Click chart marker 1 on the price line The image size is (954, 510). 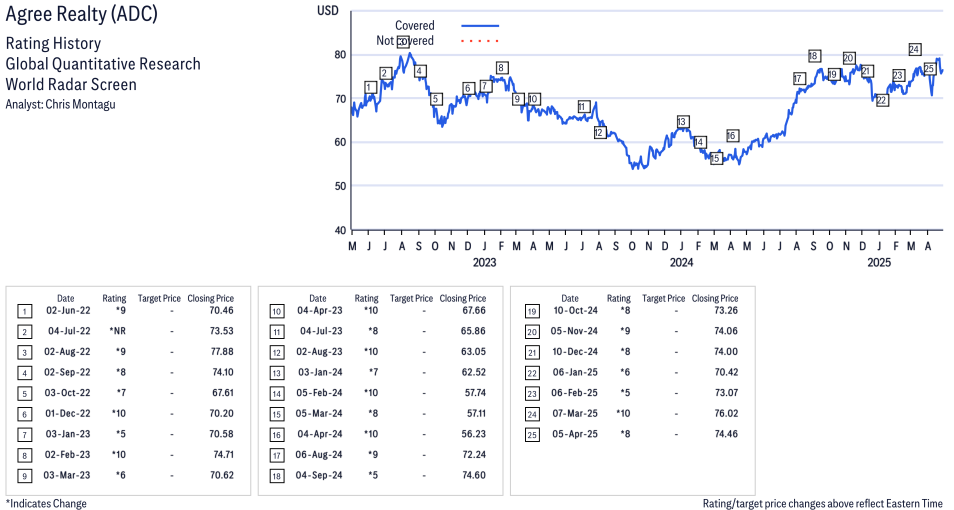371,88
